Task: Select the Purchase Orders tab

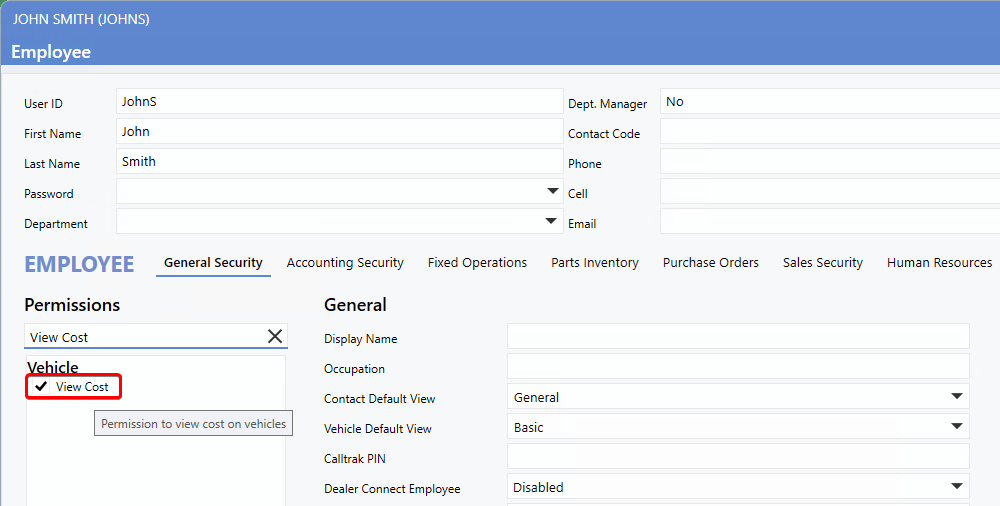Action: pos(711,263)
